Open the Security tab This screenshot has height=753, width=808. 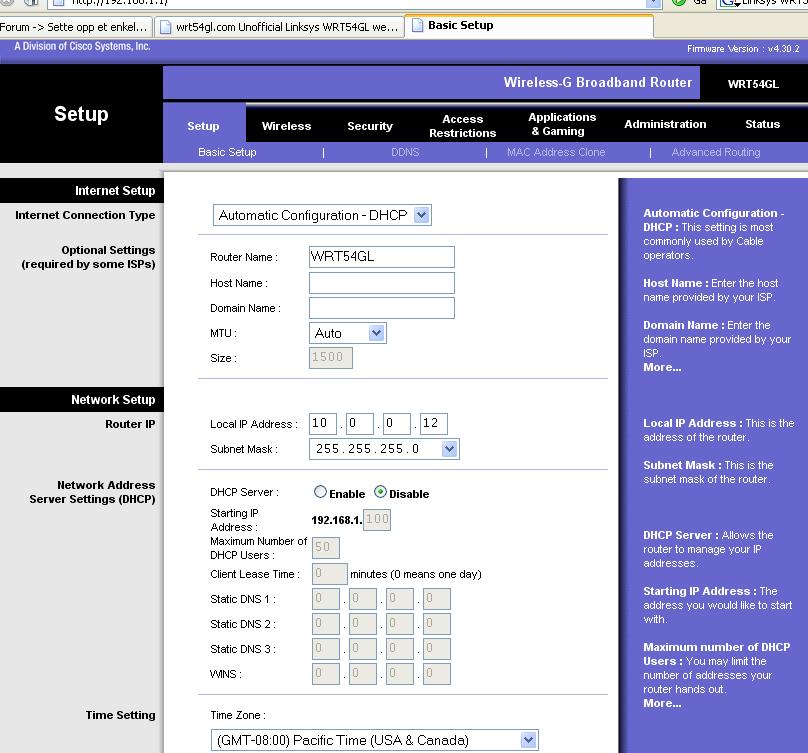tap(369, 126)
